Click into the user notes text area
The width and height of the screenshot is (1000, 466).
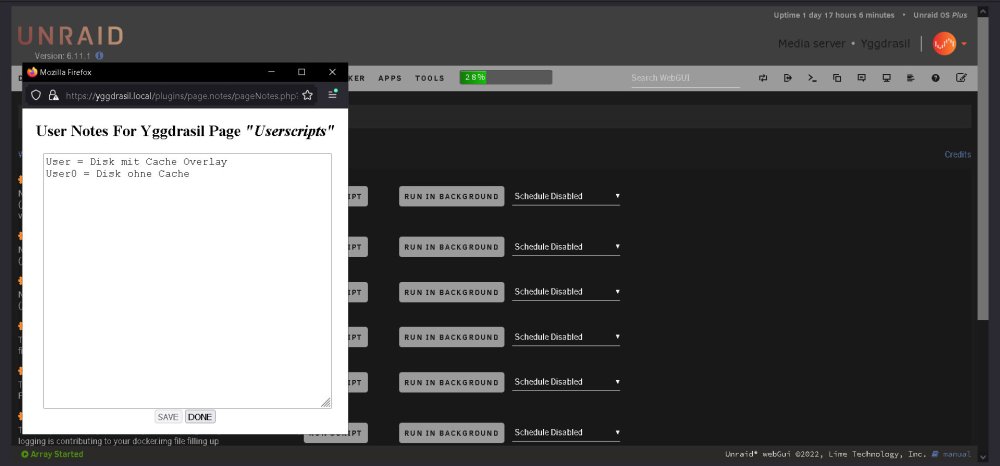click(188, 280)
